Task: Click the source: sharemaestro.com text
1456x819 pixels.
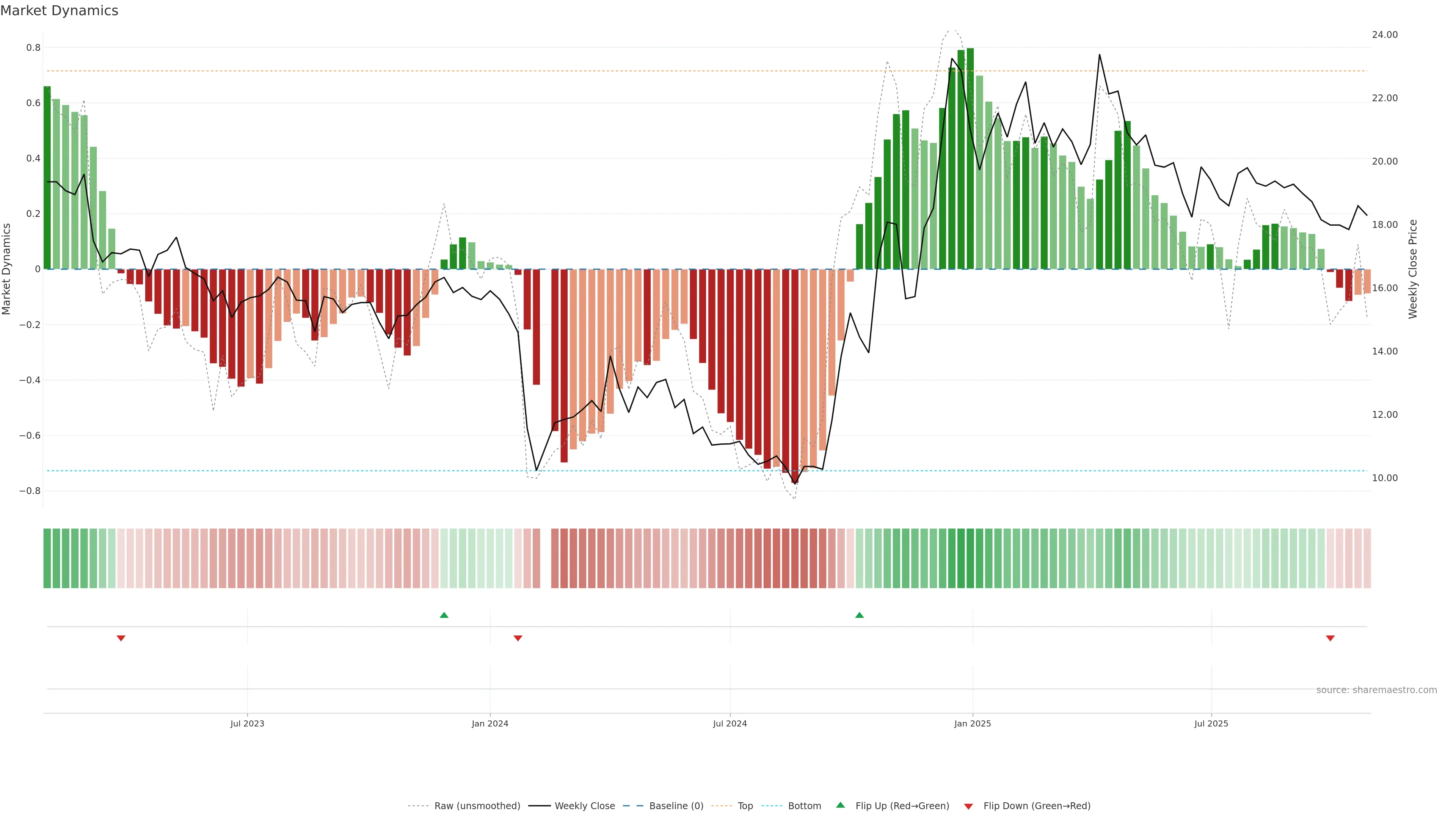Action: (x=1376, y=690)
